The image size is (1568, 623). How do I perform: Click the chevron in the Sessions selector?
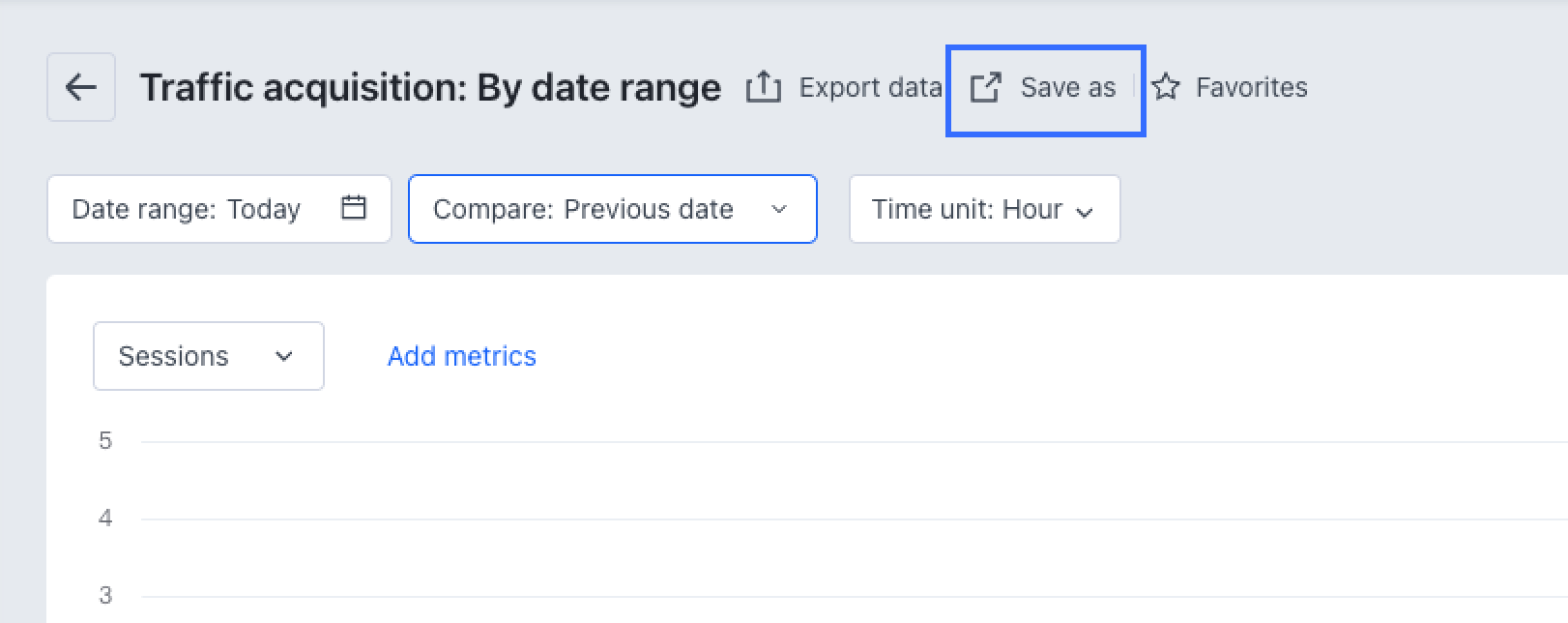coord(283,356)
